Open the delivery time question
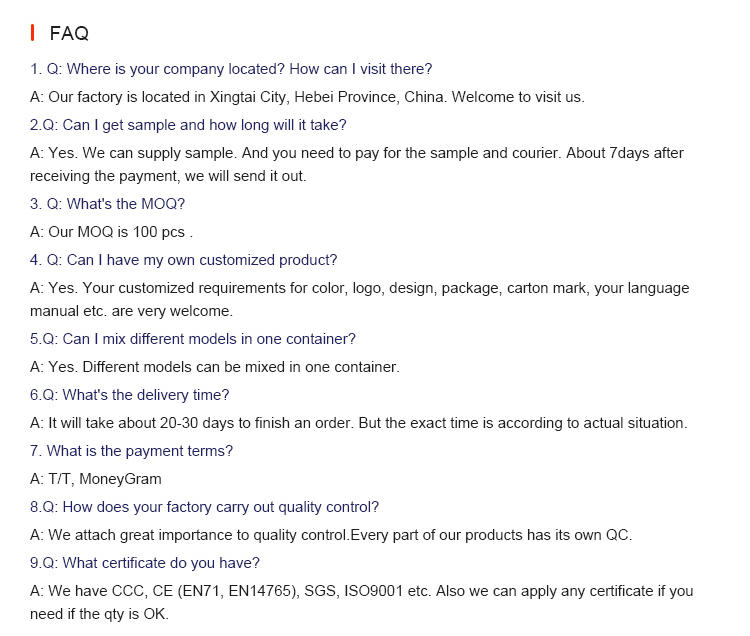 [129, 395]
